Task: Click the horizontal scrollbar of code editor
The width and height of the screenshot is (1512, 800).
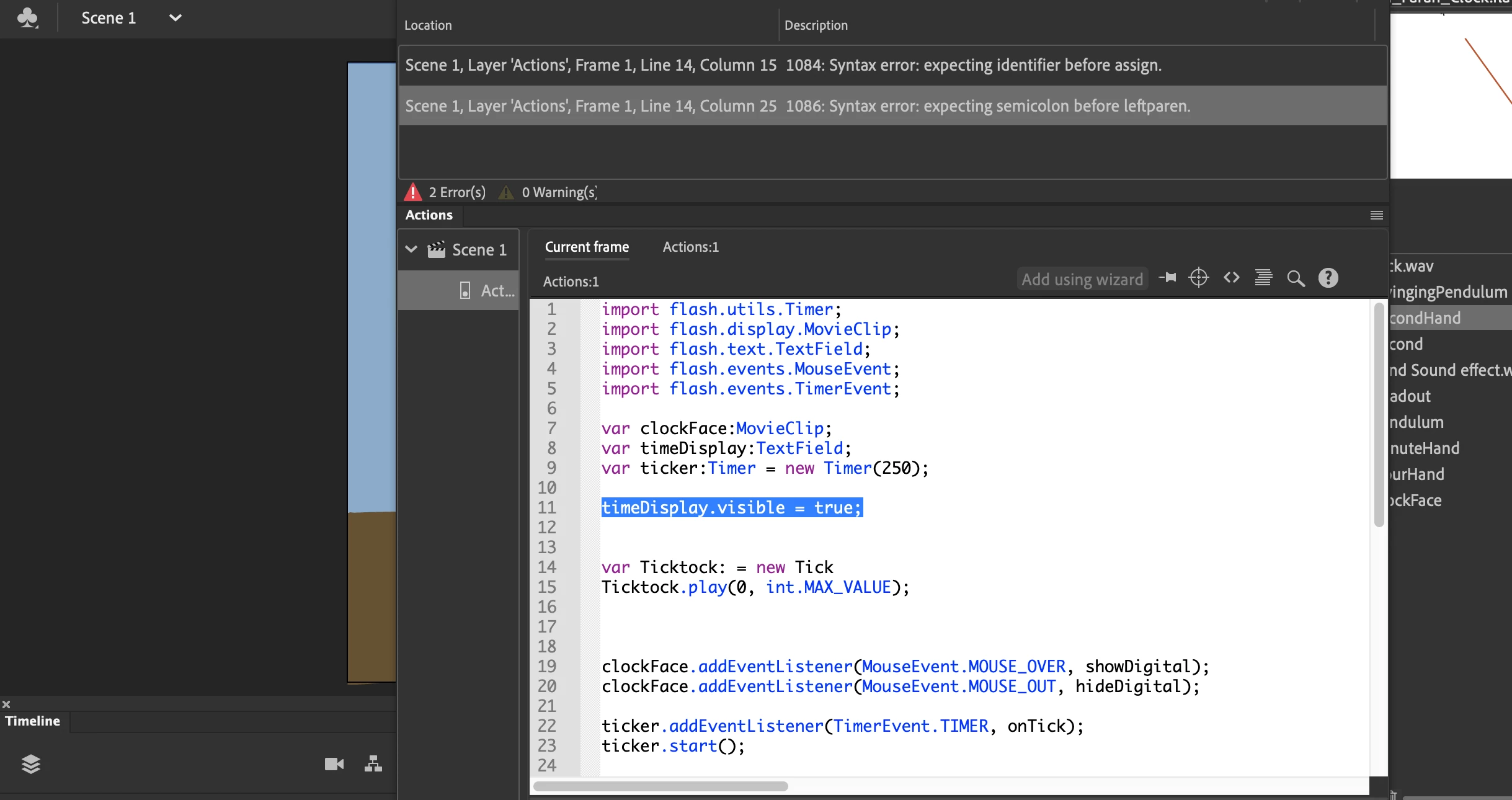Action: (x=660, y=786)
